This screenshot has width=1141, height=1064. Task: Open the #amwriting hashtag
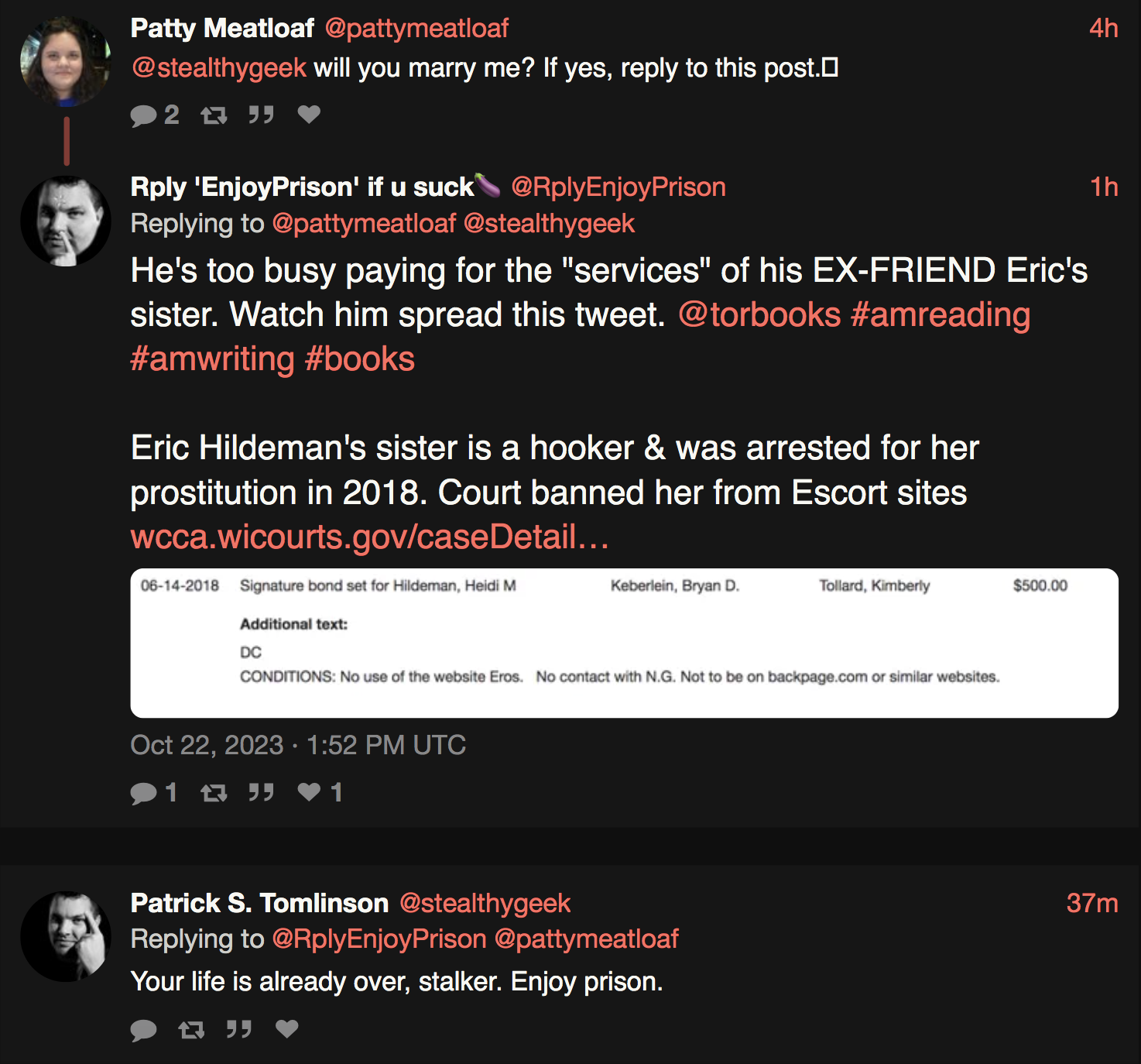[212, 359]
